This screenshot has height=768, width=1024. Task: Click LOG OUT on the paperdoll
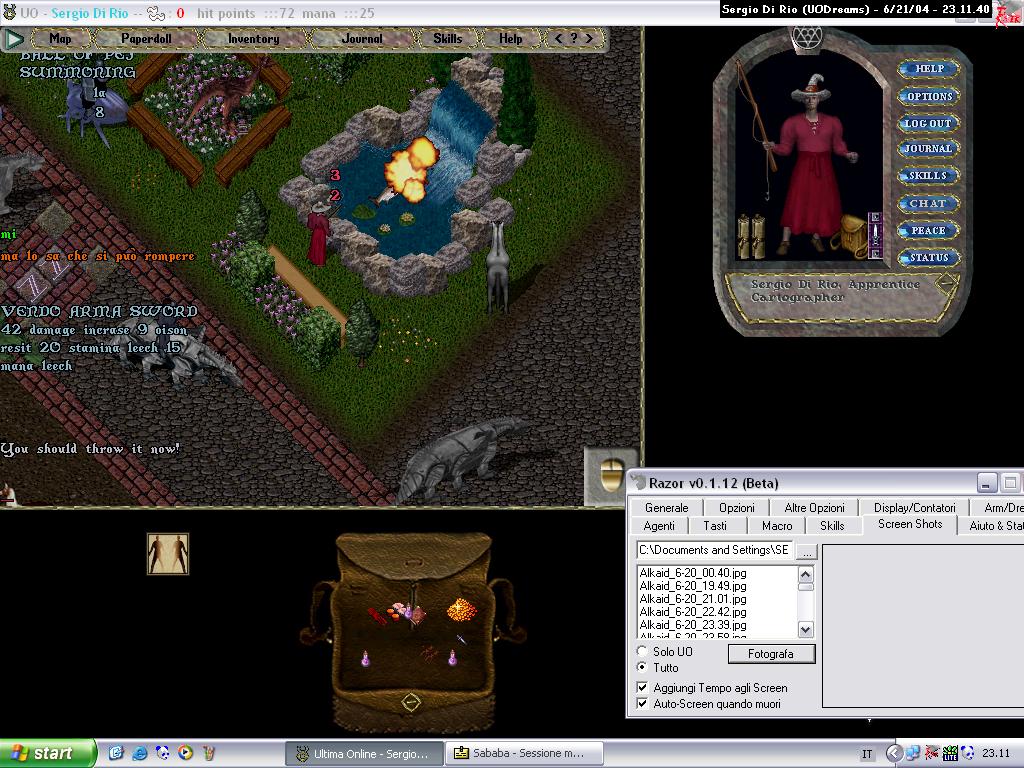click(x=928, y=123)
